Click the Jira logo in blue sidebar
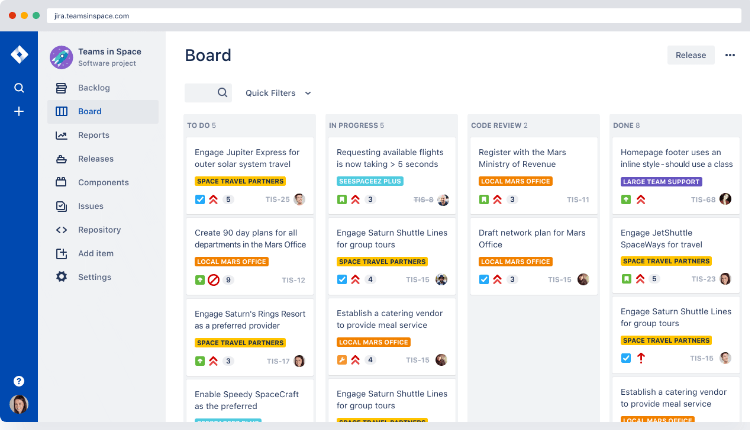This screenshot has width=750, height=430. tap(19, 55)
